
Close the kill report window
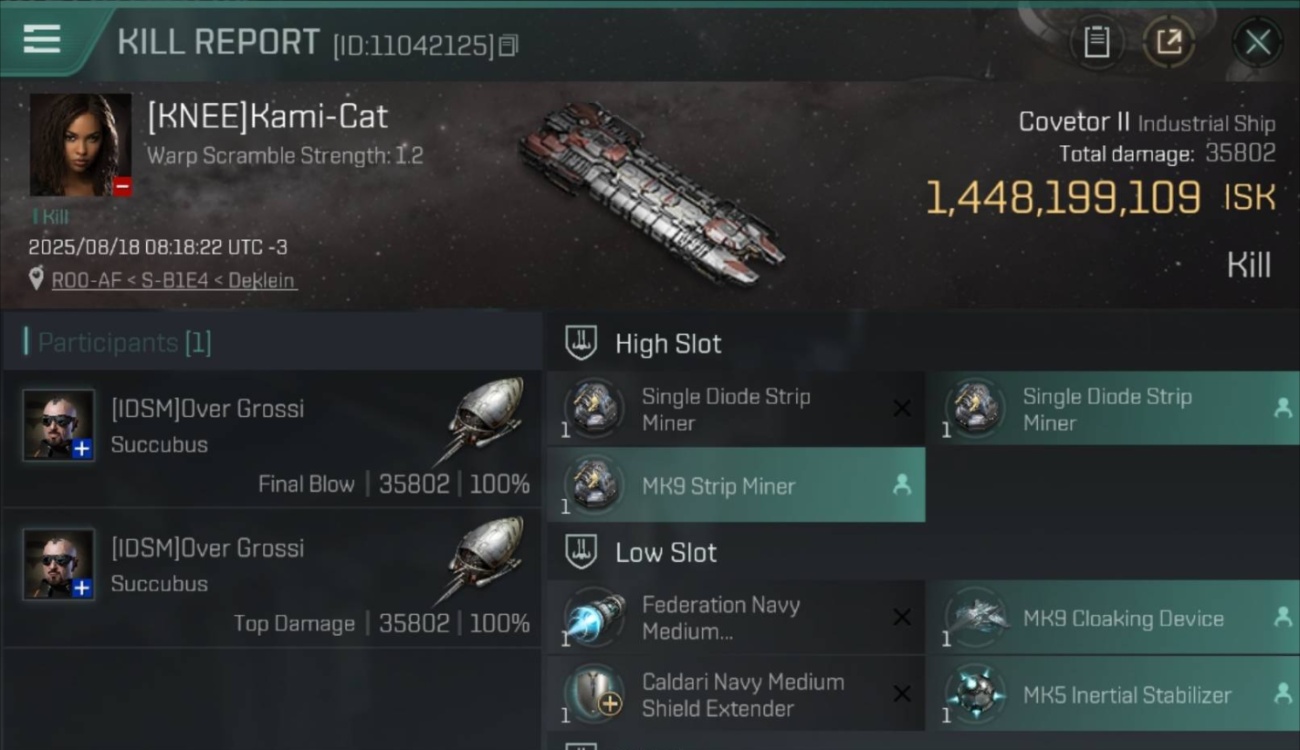1257,42
